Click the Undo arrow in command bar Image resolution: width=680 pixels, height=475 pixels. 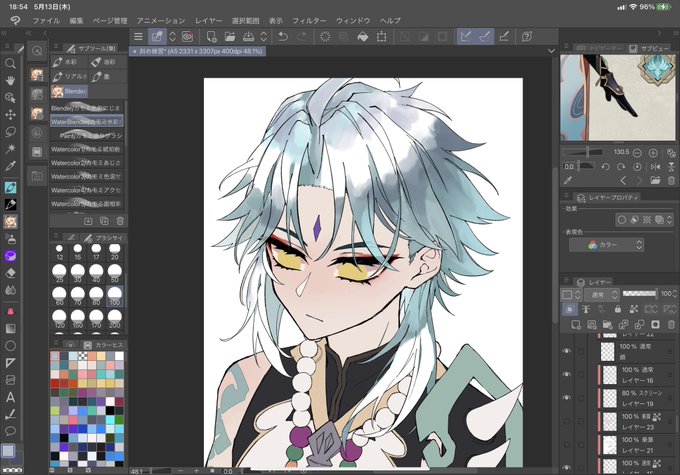(283, 37)
